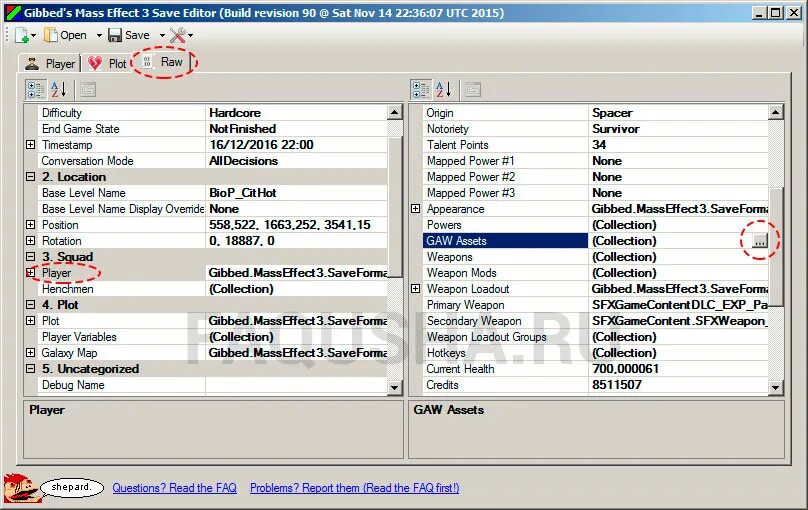Open the Questions? Read the FAQ link
The height and width of the screenshot is (510, 808).
coord(174,488)
